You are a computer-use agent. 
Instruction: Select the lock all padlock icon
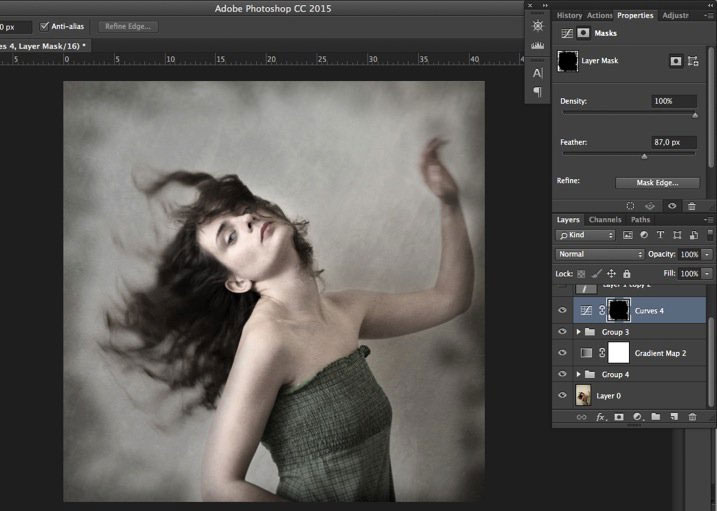627,273
